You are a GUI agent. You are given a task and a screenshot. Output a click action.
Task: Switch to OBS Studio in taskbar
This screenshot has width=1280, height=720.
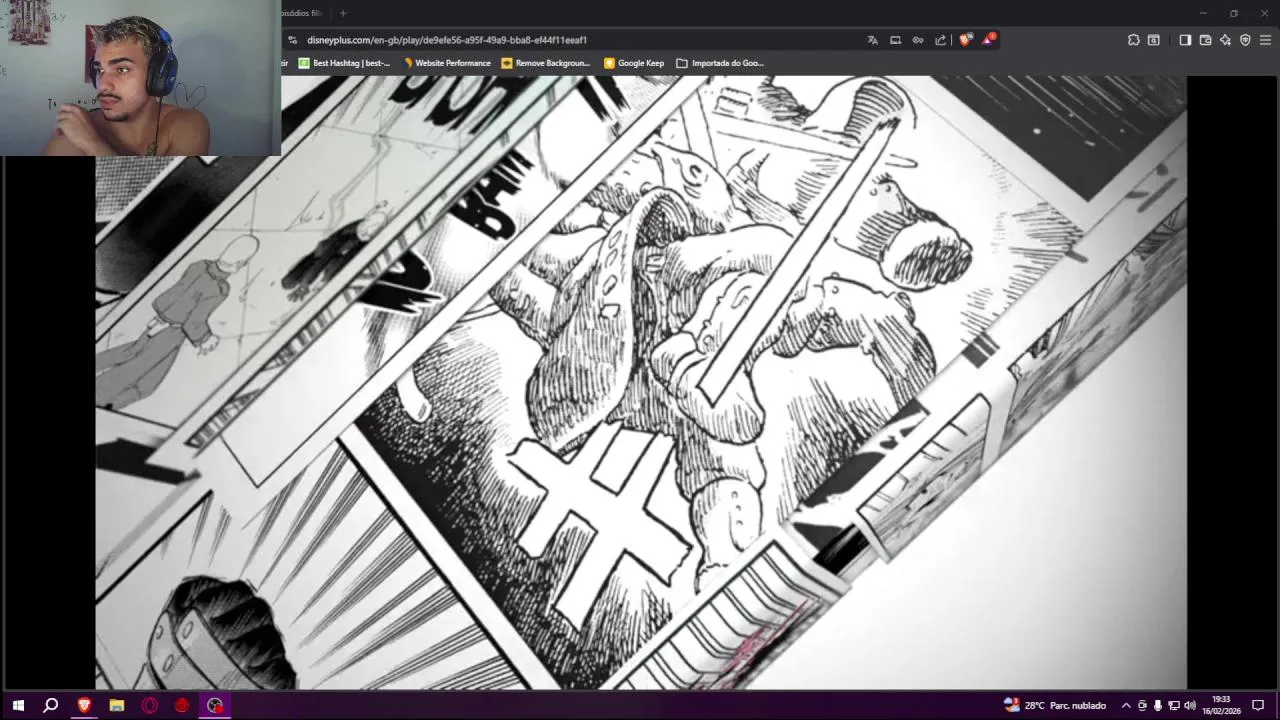(x=215, y=705)
